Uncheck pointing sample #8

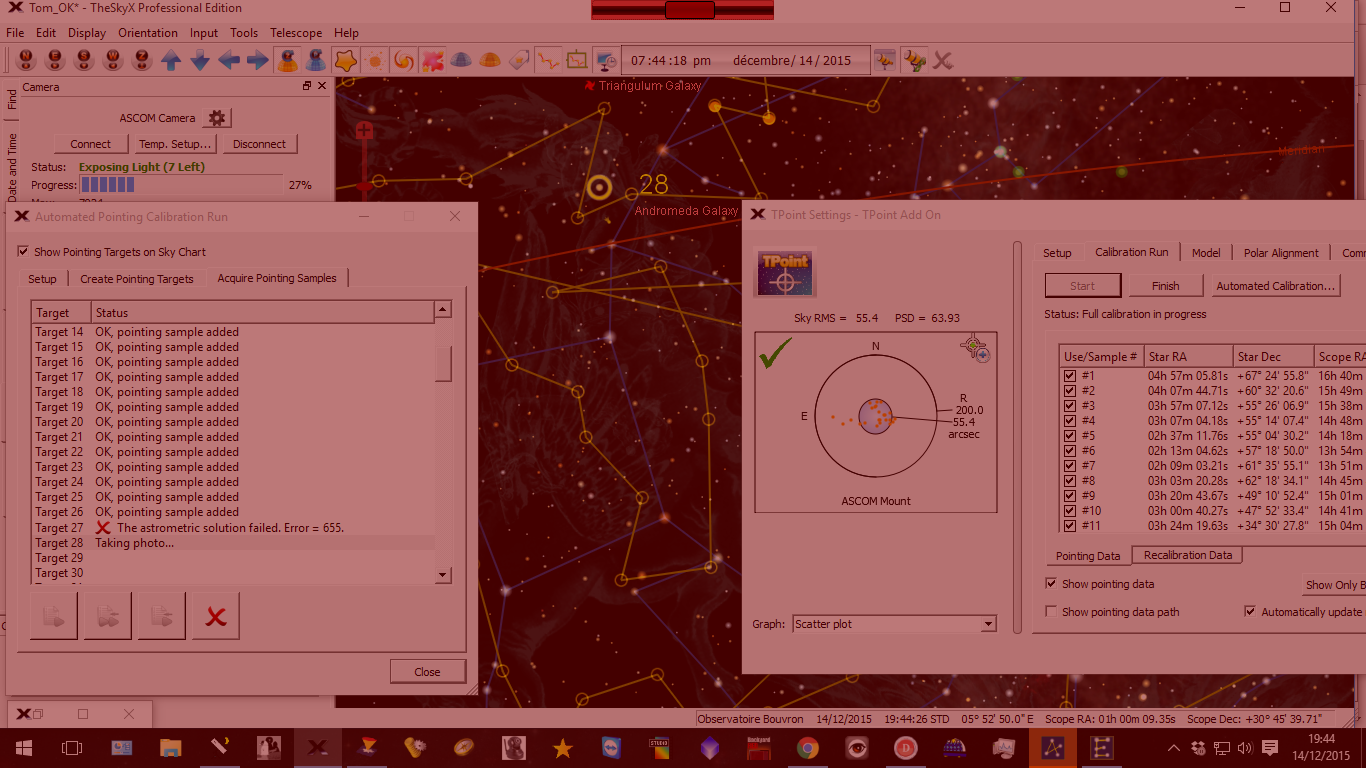tap(1070, 481)
